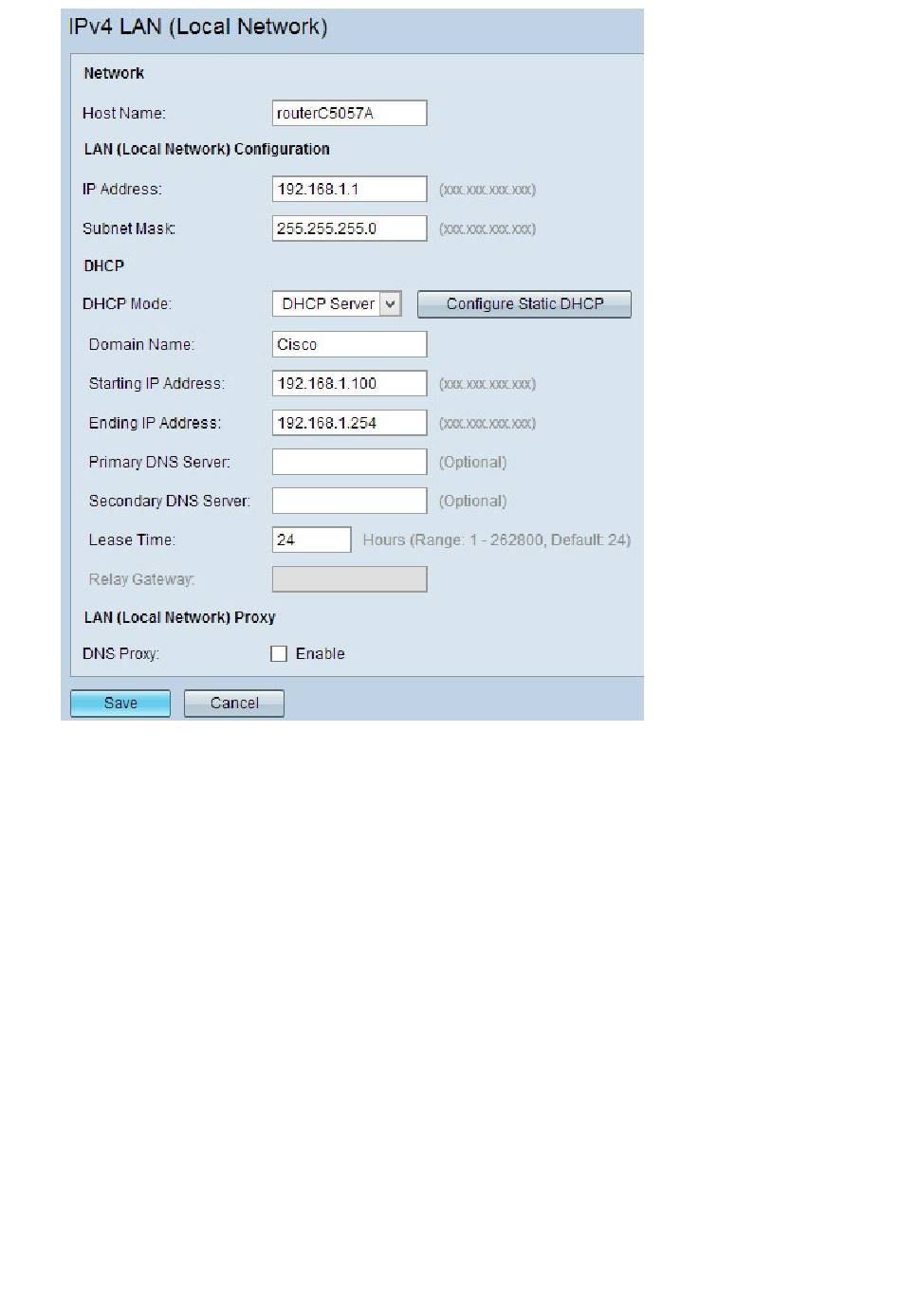Click the Lease Time field
This screenshot has width=901, height=1316.
[x=311, y=539]
